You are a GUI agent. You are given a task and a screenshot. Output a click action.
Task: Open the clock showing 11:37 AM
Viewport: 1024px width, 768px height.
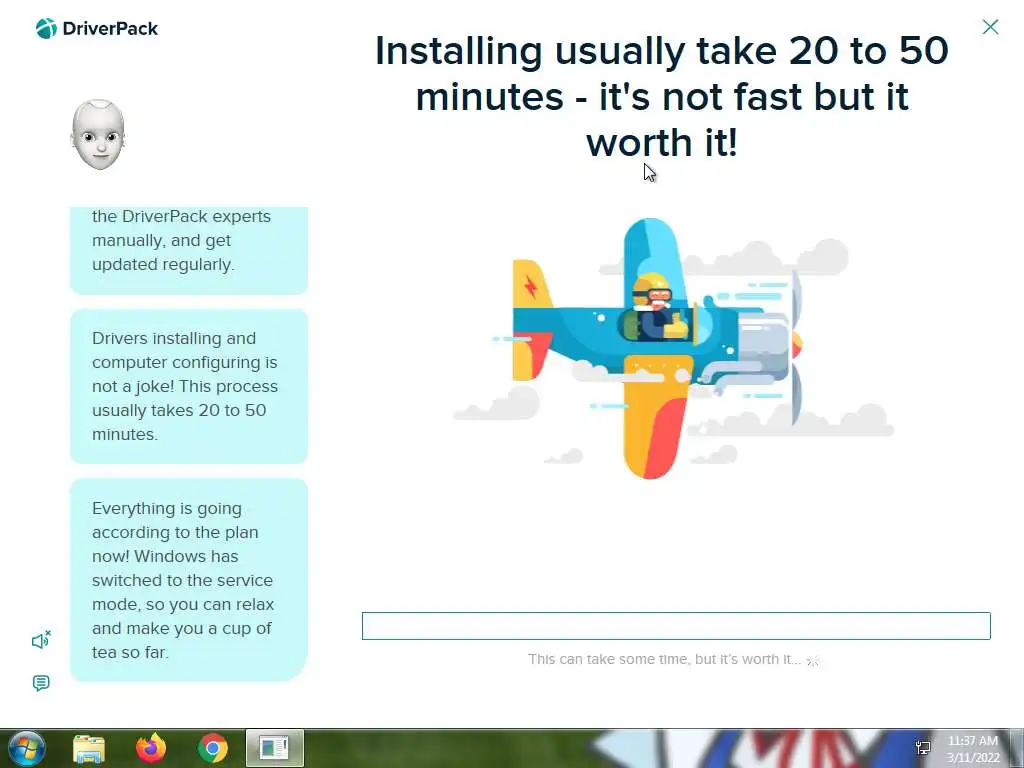973,749
